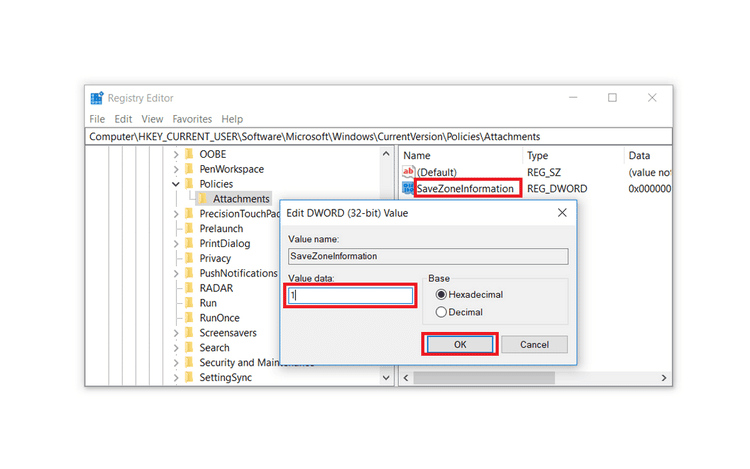The image size is (750, 469).
Task: Select the (Default) value name
Action: pyautogui.click(x=437, y=172)
